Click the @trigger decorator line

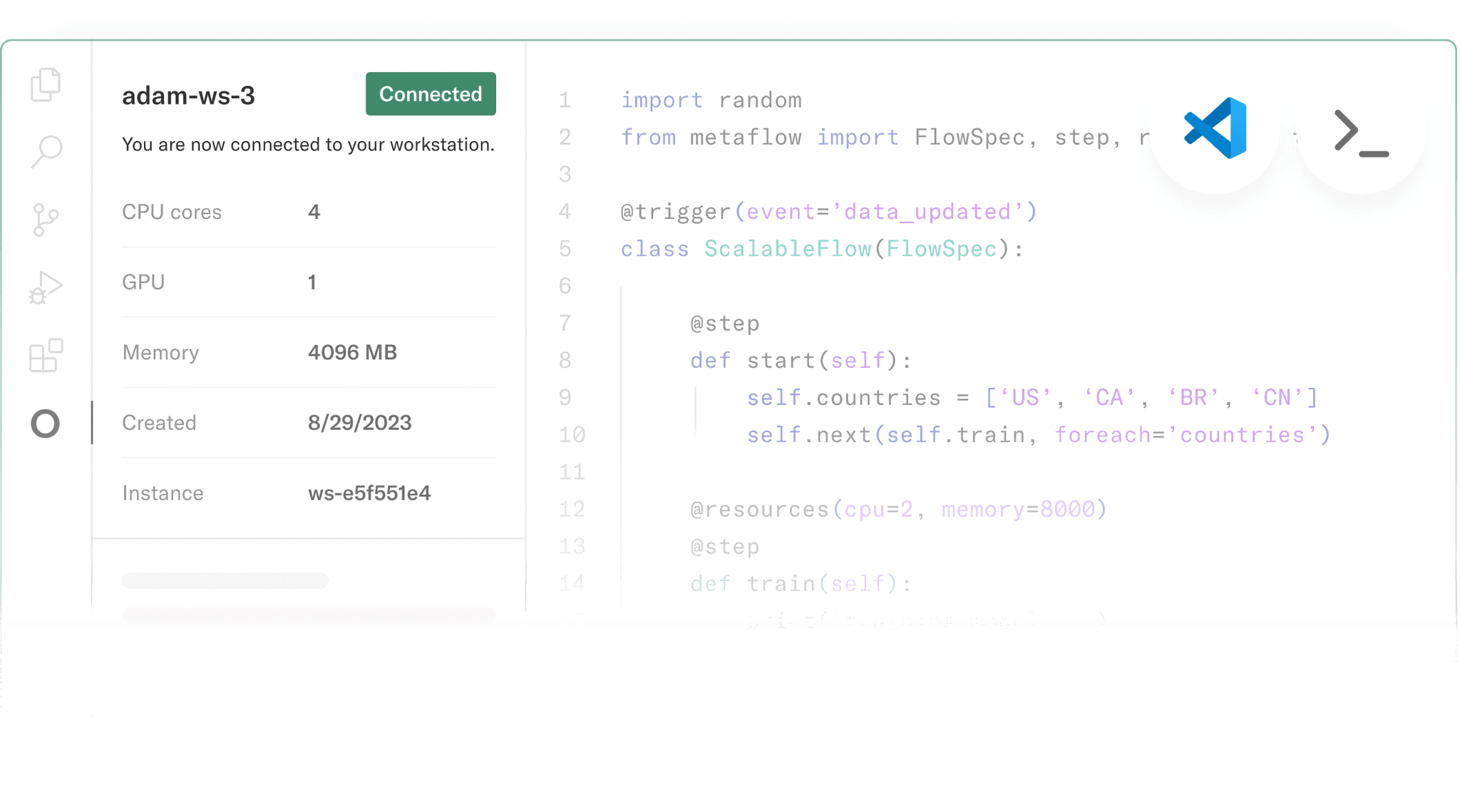828,212
